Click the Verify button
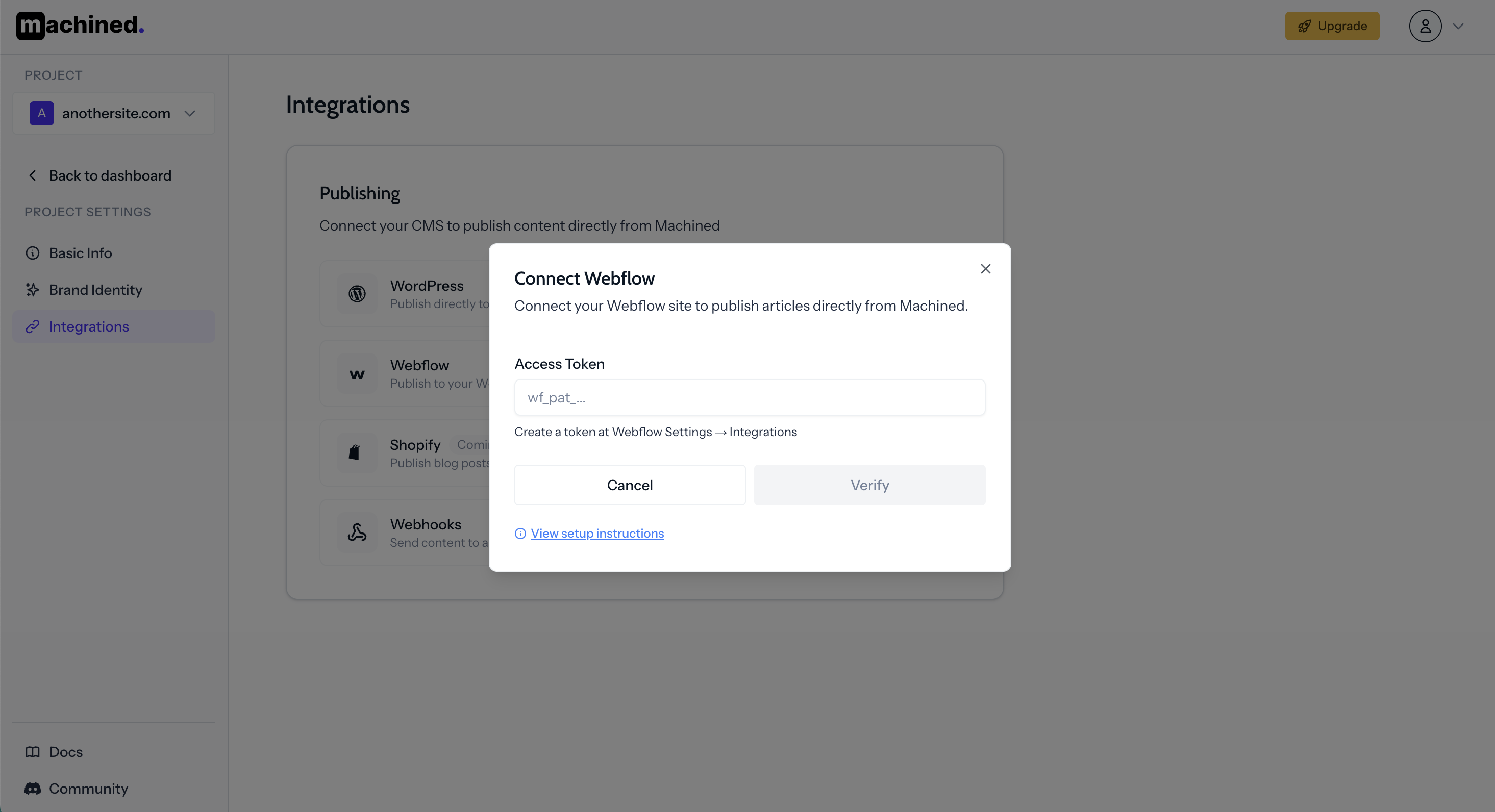The width and height of the screenshot is (1495, 812). pyautogui.click(x=869, y=485)
